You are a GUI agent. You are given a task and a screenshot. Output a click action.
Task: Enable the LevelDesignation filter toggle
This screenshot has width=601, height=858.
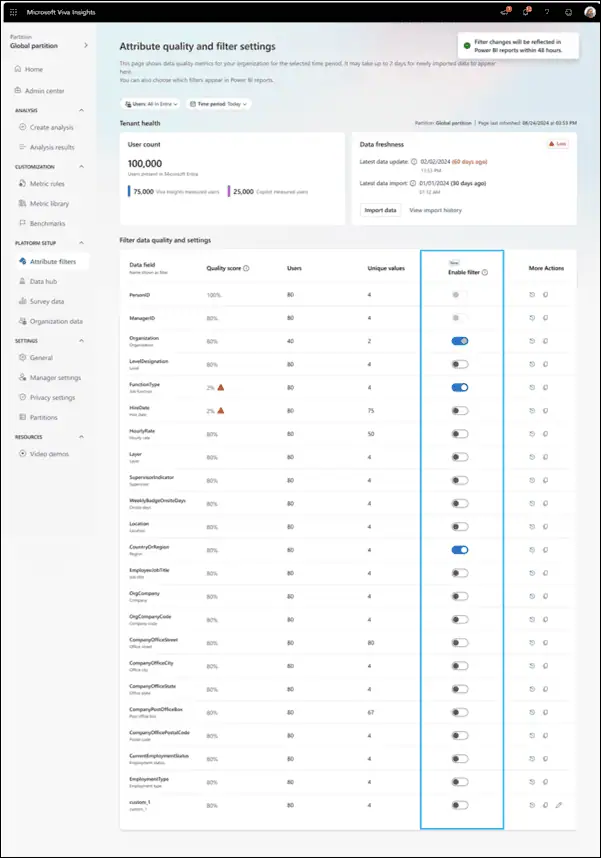tap(460, 364)
